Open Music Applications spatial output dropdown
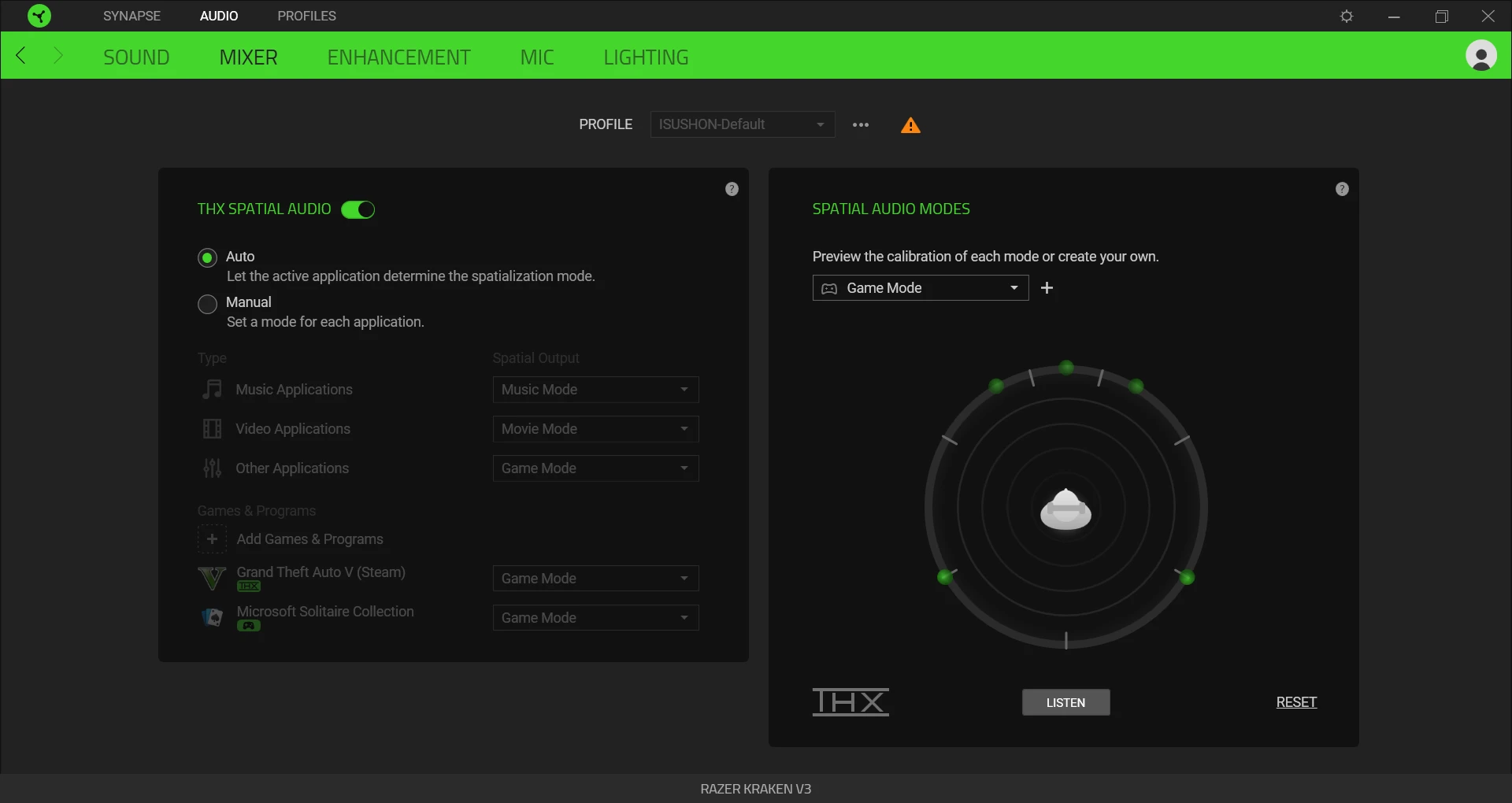This screenshot has width=1512, height=803. click(x=595, y=390)
